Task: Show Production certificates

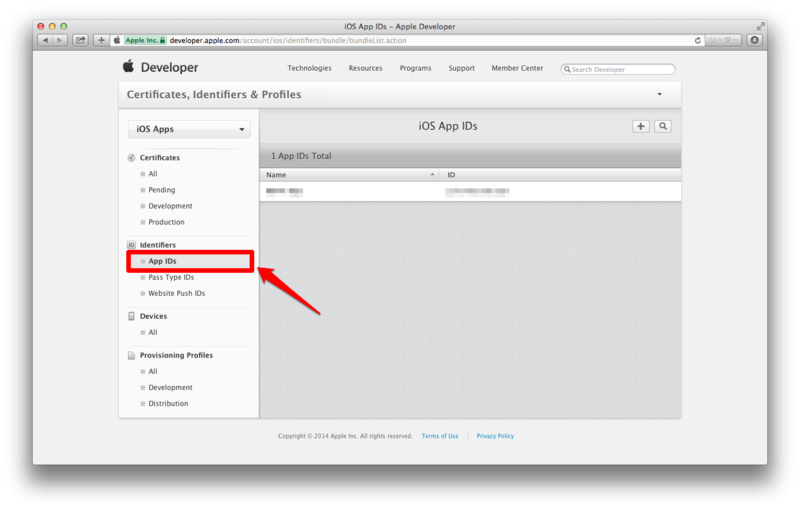Action: pos(166,222)
